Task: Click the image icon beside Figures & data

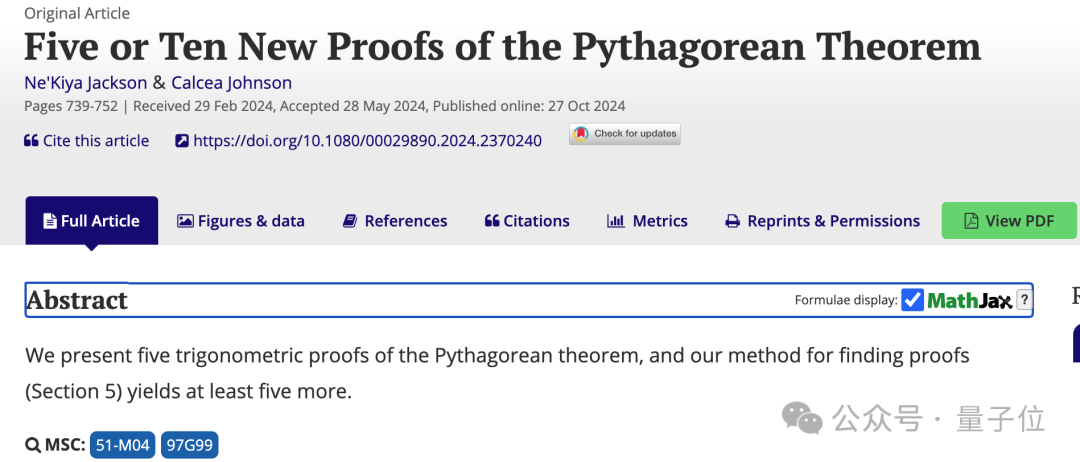Action: tap(185, 221)
